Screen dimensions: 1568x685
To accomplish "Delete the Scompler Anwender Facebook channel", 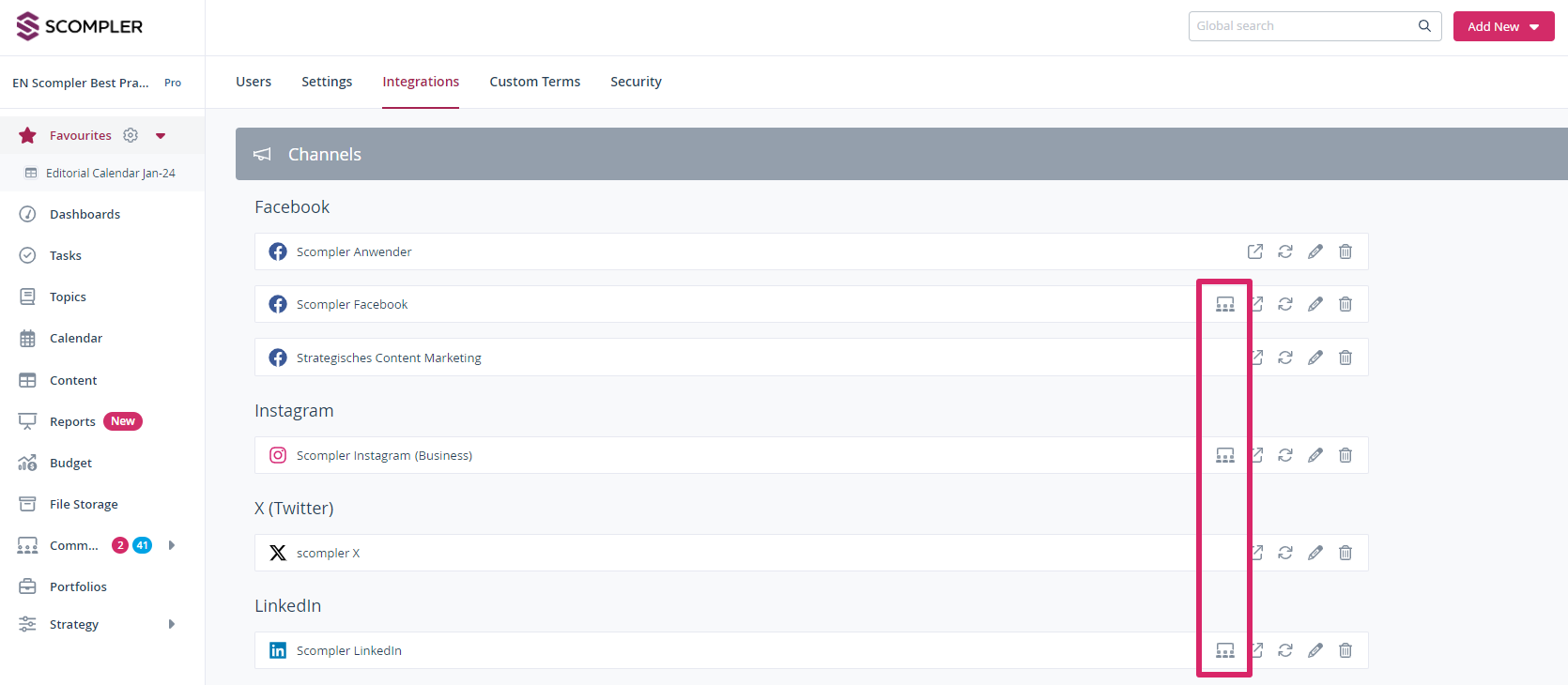I will (1345, 251).
